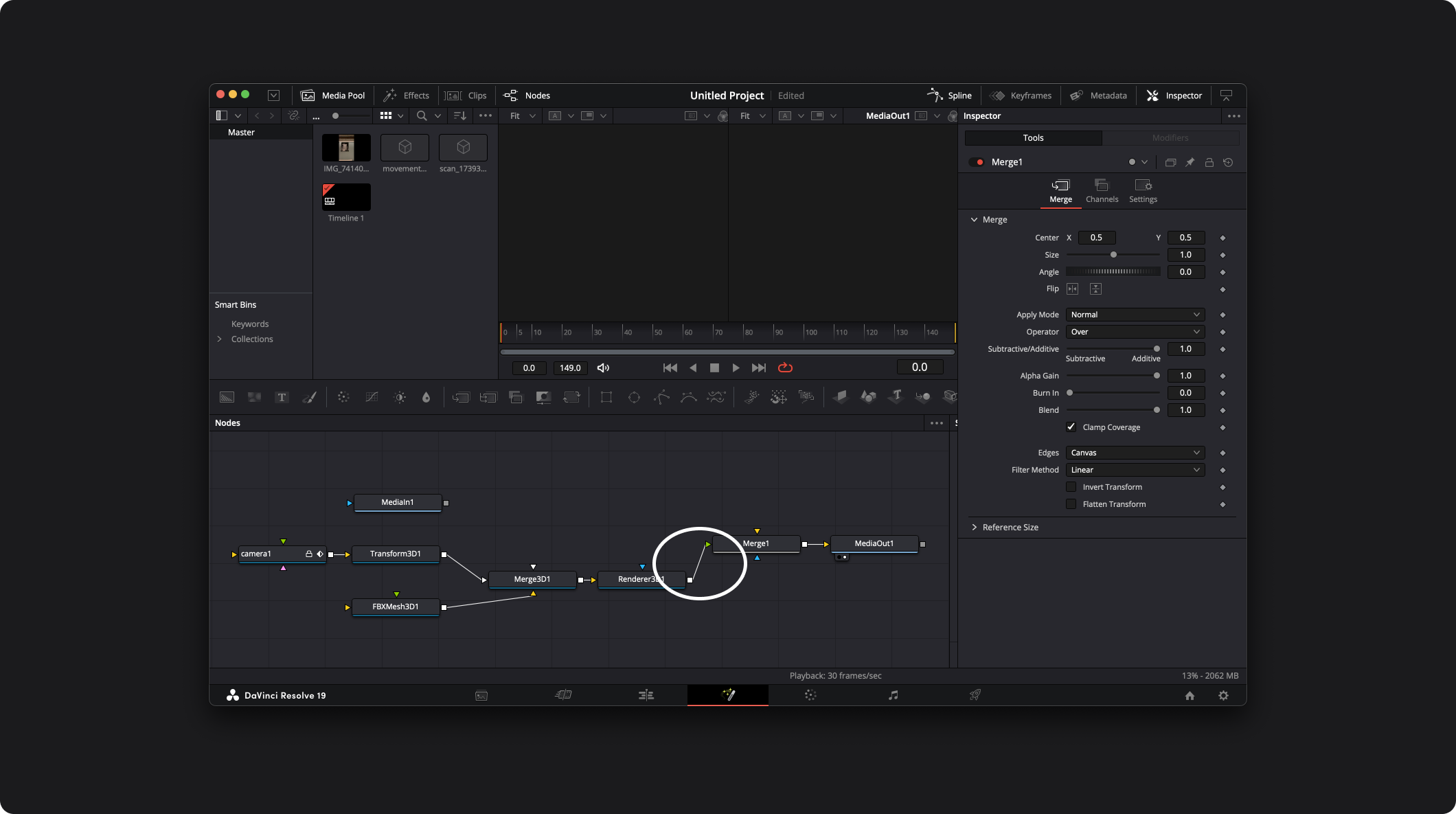Add a Brightness Contrast node
1456x814 pixels.
pyautogui.click(x=400, y=397)
